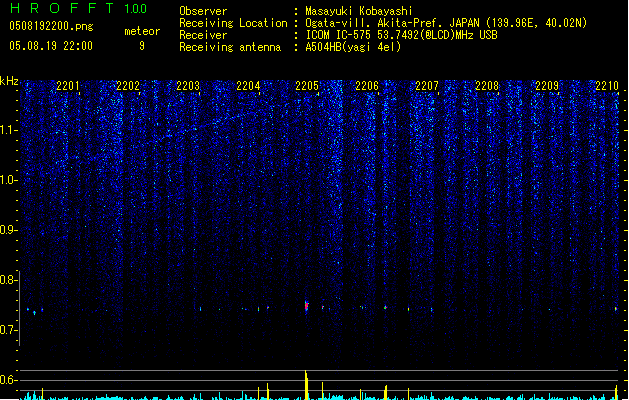629x400 pixels.
Task: Click the ICOM IC-575 receiver text
Action: tap(402, 35)
